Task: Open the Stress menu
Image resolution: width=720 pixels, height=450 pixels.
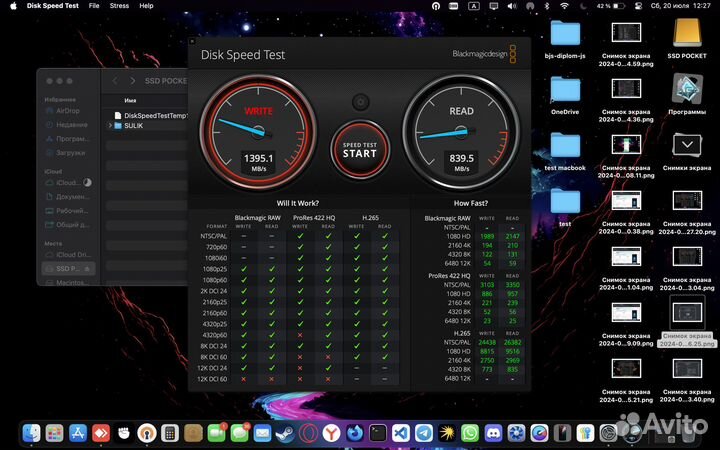Action: (x=119, y=6)
